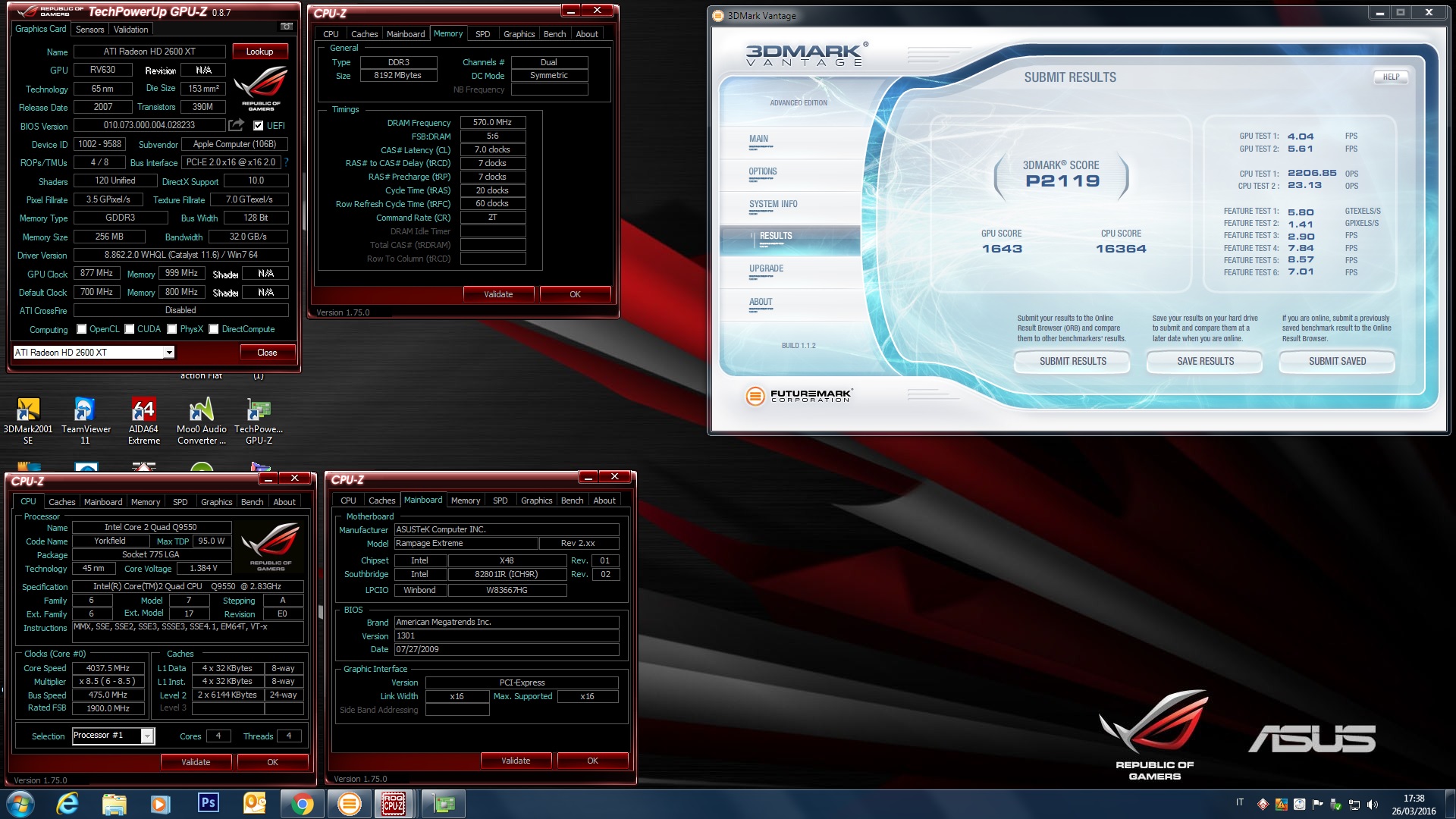Open Windows Media Player taskbar icon
1456x819 pixels.
(161, 804)
